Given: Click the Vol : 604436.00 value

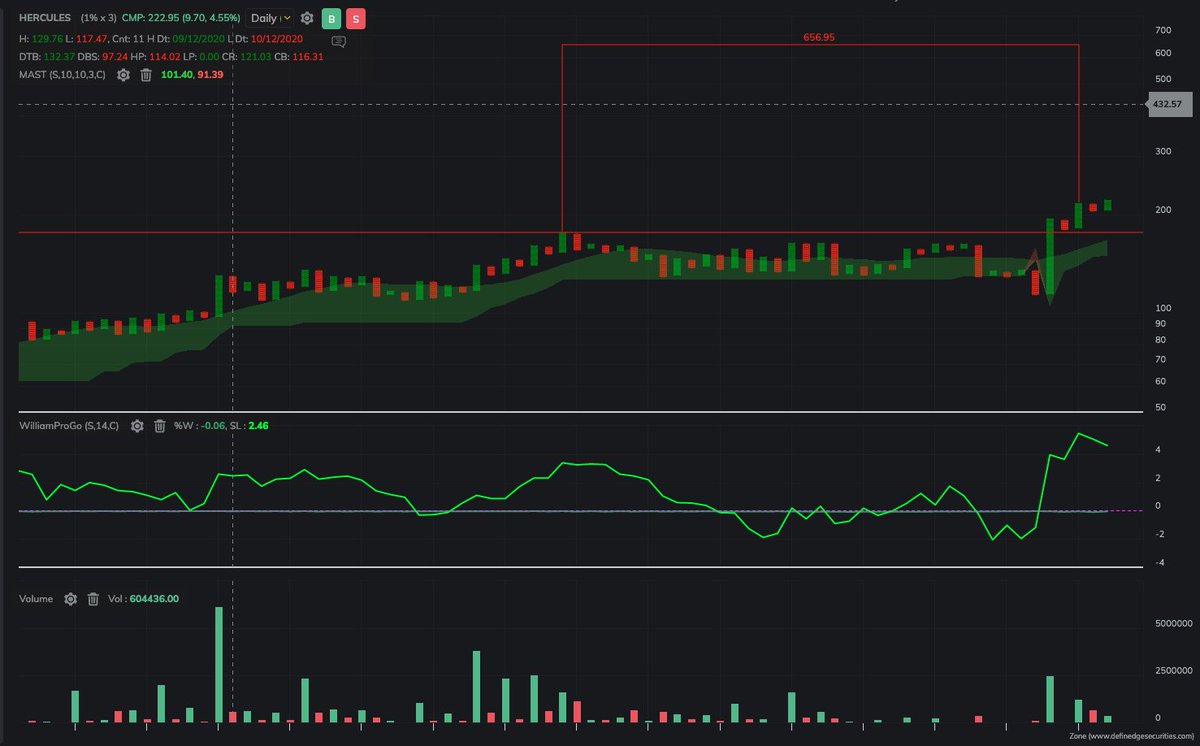Looking at the screenshot, I should pos(143,599).
